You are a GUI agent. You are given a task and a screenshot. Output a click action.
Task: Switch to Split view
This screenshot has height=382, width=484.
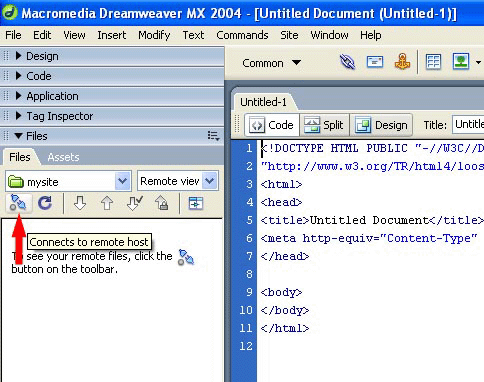tap(324, 125)
